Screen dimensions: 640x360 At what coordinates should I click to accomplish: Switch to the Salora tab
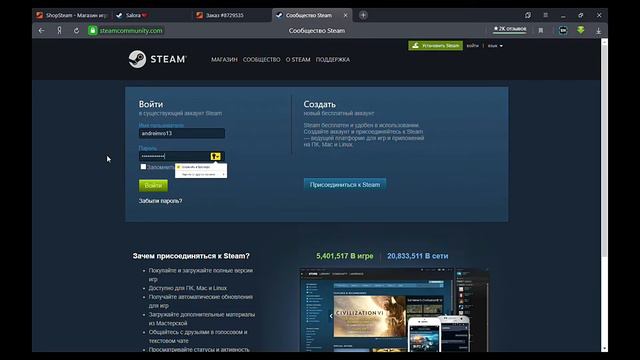coord(151,15)
